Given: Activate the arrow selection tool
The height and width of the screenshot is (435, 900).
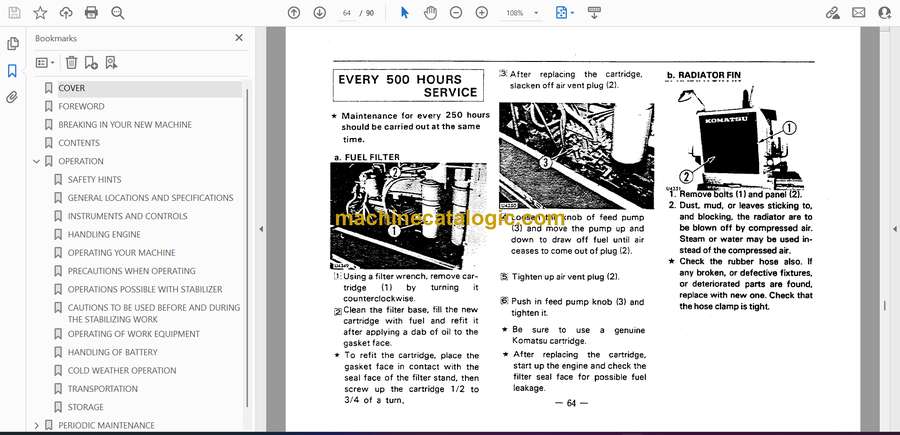Looking at the screenshot, I should (405, 12).
